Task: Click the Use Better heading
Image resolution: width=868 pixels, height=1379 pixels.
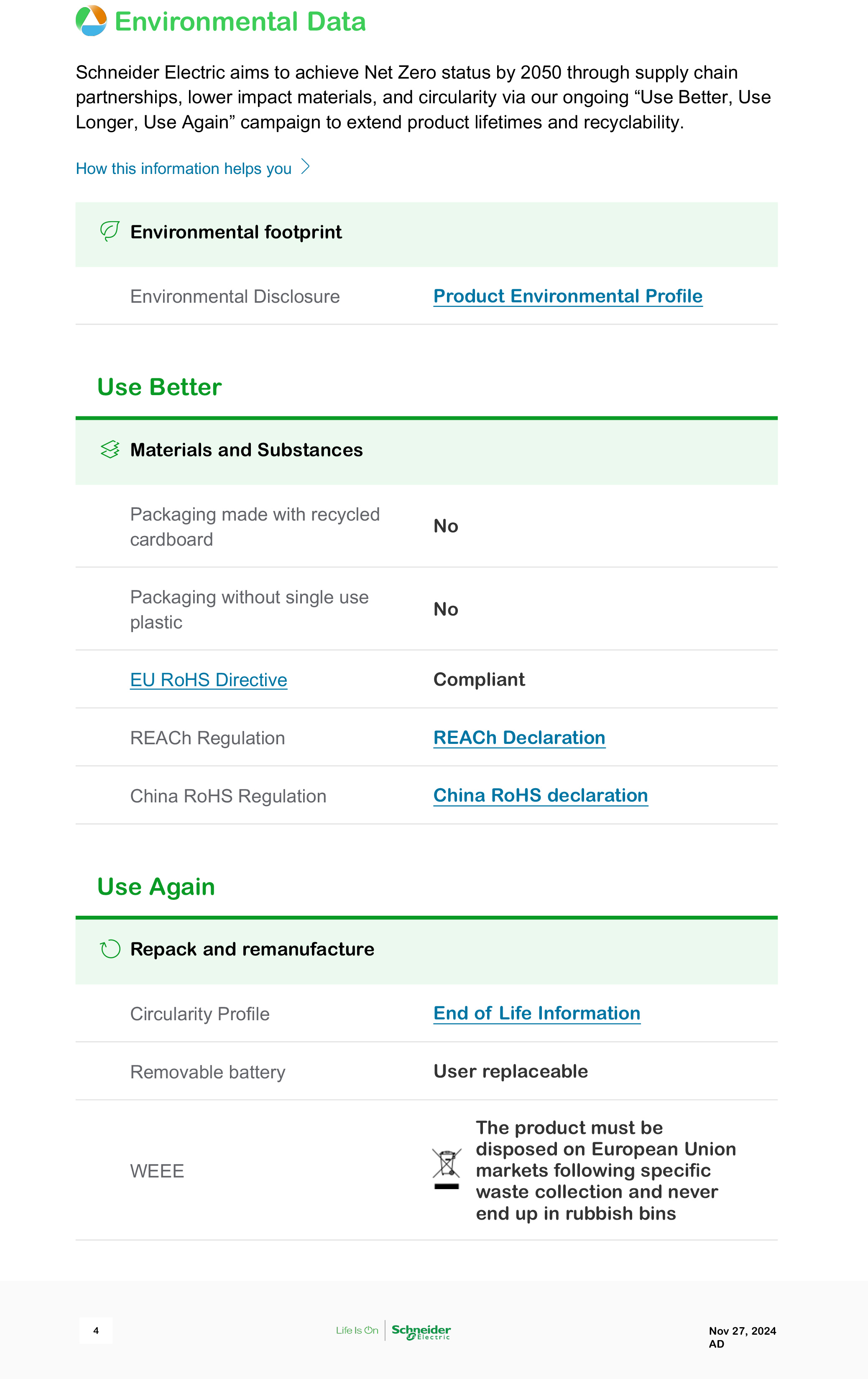Action: 159,387
